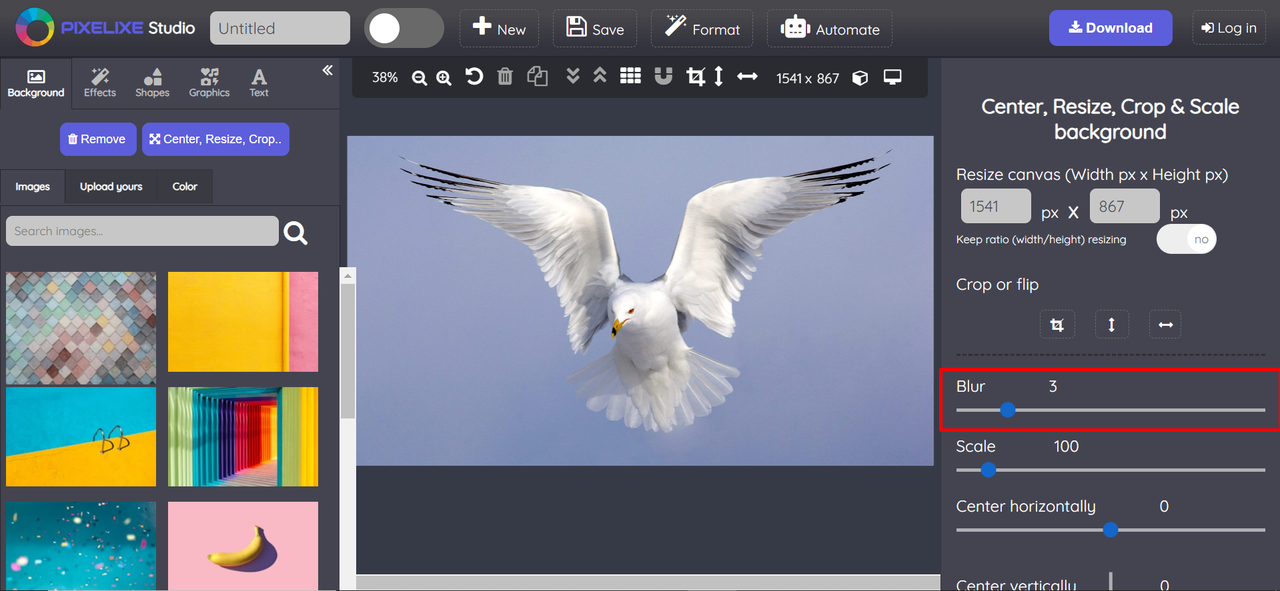Remove the background image
Screen dimensions: 1280x591
point(97,139)
